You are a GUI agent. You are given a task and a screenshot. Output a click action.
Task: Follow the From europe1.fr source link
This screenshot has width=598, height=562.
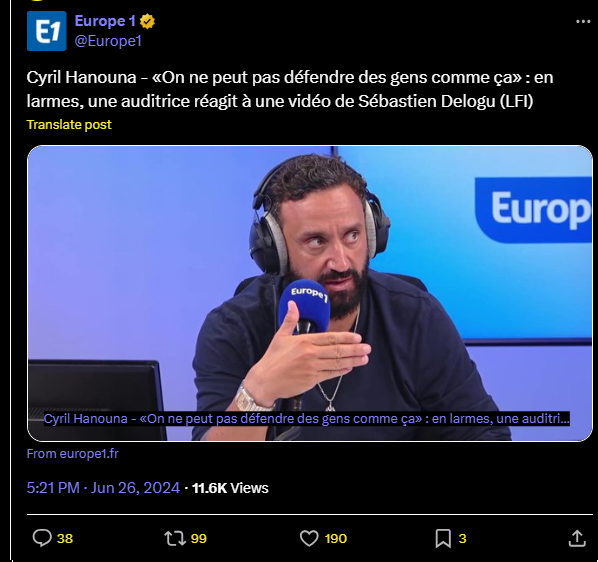click(72, 454)
